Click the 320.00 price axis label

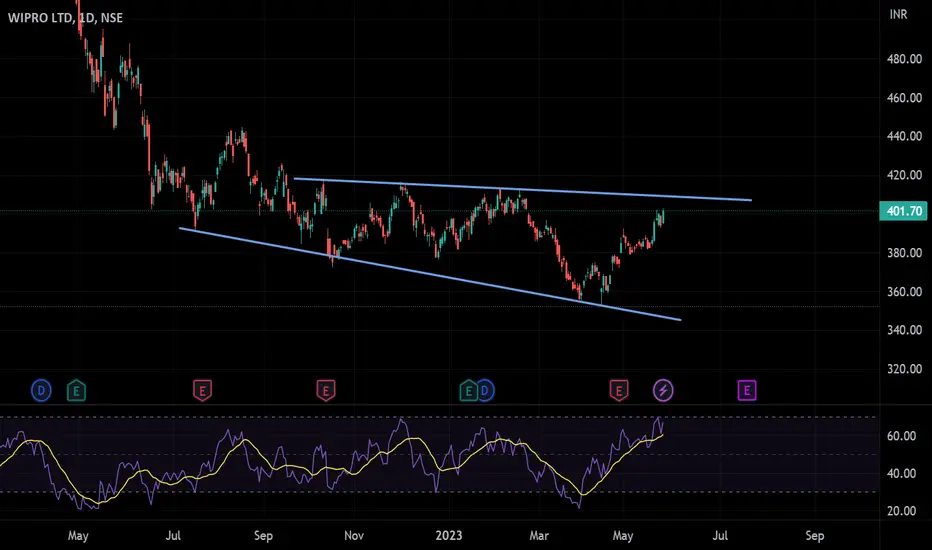pos(904,369)
